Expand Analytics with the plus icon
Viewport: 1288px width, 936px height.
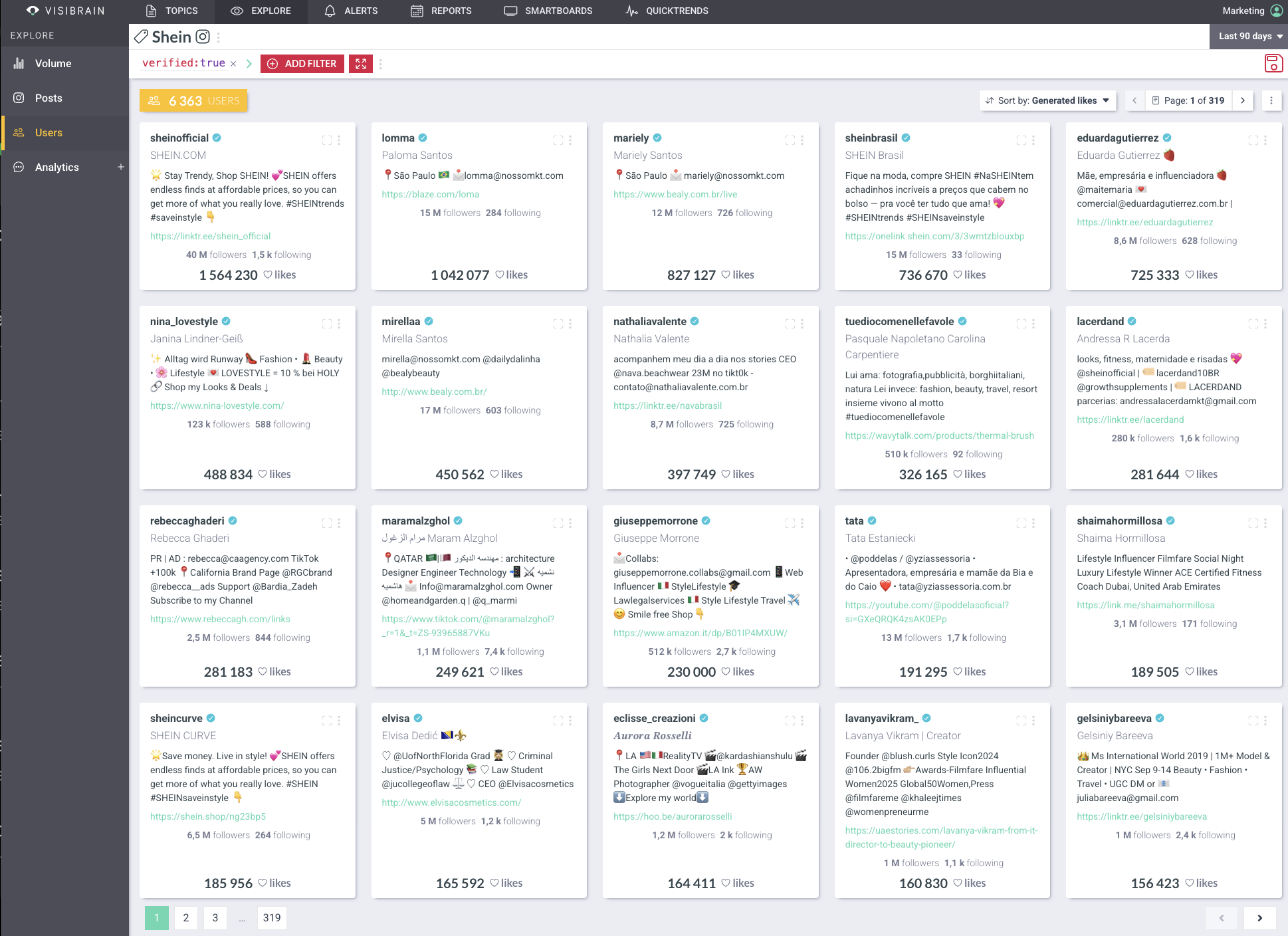coord(121,167)
